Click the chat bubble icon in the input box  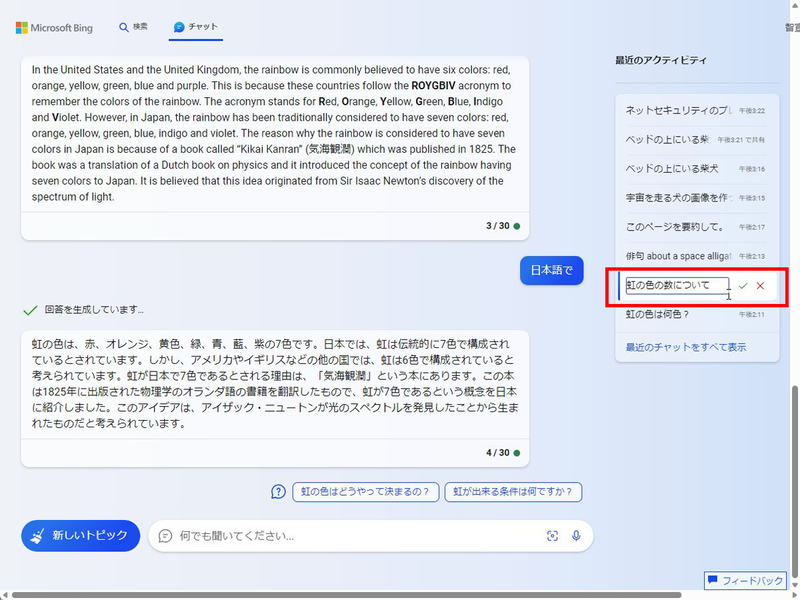pos(165,536)
